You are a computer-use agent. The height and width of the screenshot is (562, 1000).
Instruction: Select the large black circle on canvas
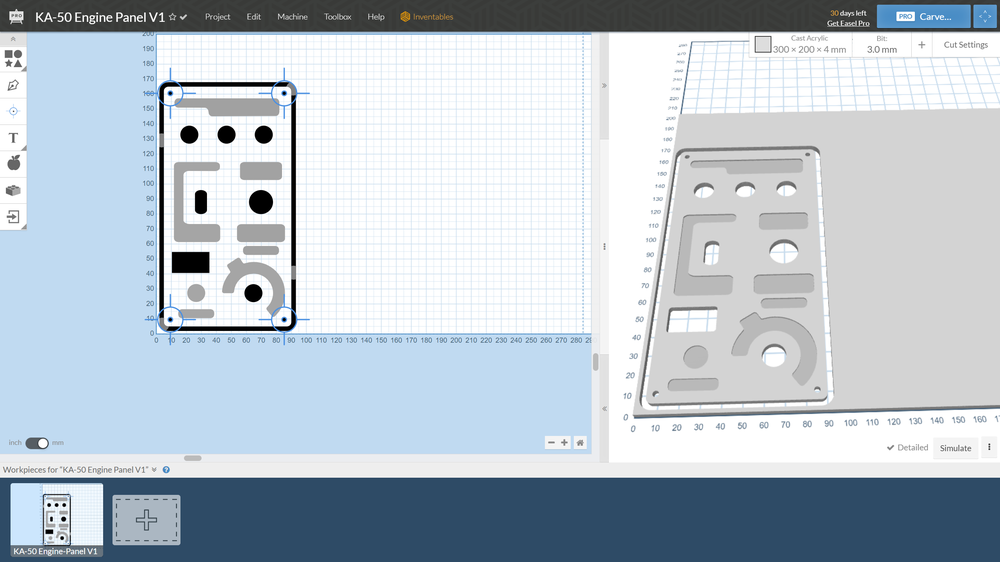(x=261, y=202)
